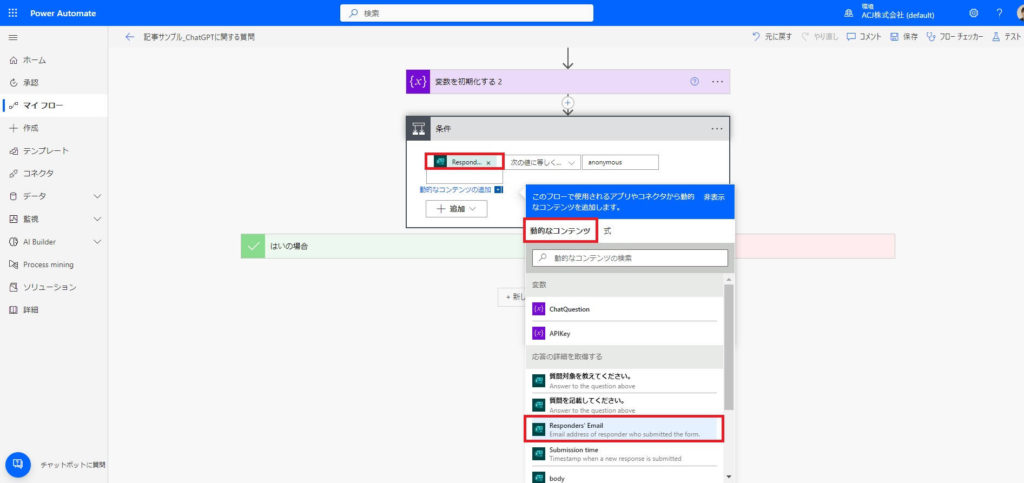1024x483 pixels.
Task: Click the 保存 save button
Action: point(904,37)
